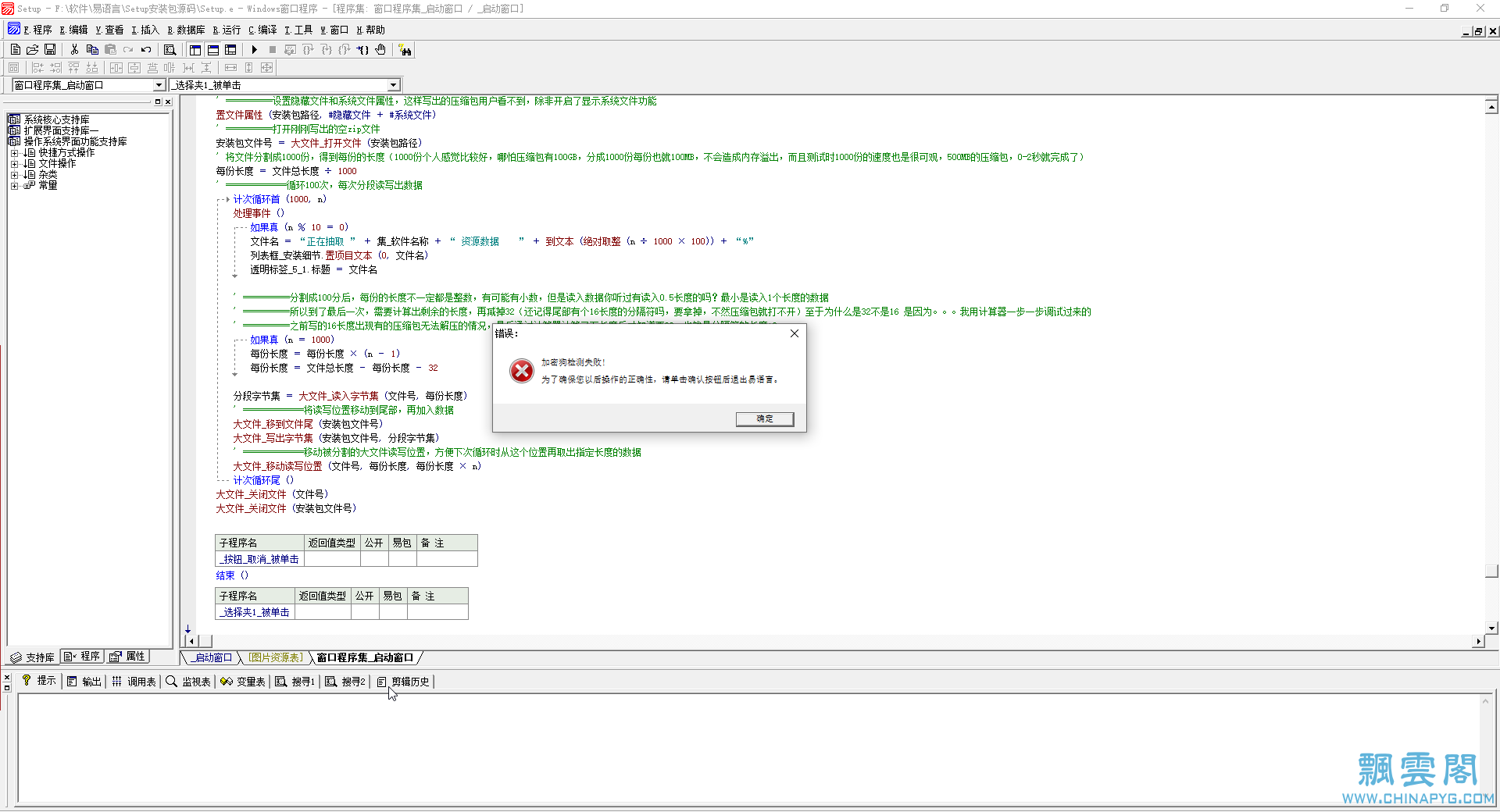The image size is (1500, 812).
Task: Click the Step Out debug icon
Action: click(x=345, y=49)
